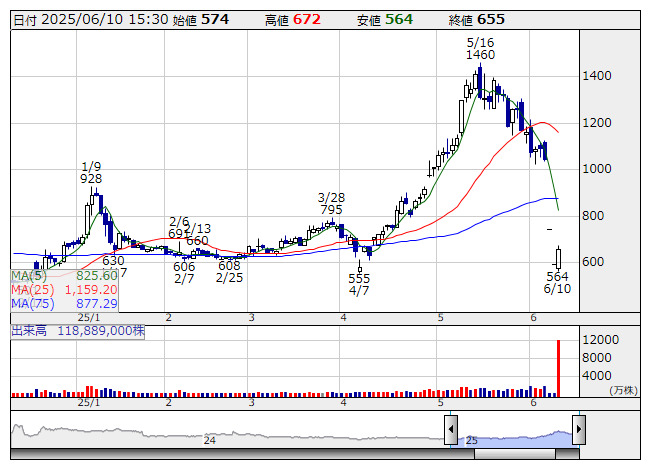Image resolution: width=653 pixels, height=470 pixels.
Task: Click the 6/10 white candlestick near 600
Action: pyautogui.click(x=558, y=259)
